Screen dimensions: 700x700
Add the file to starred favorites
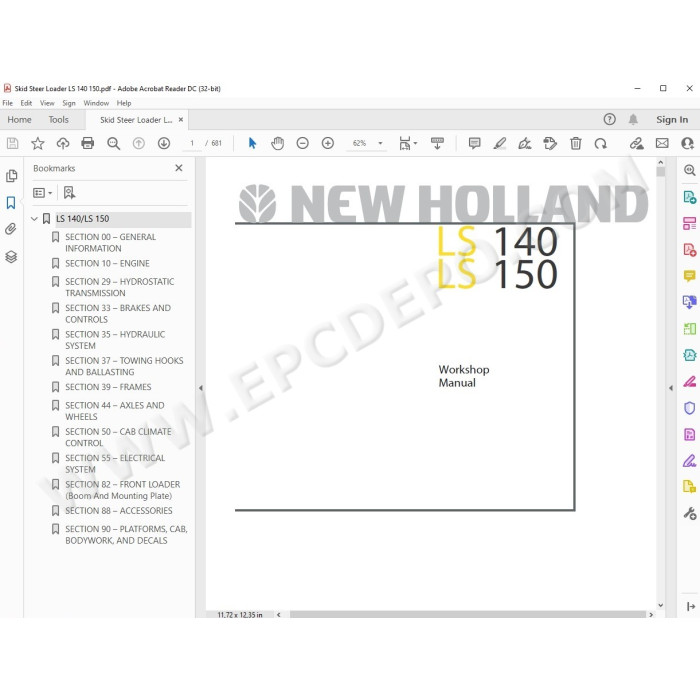[x=38, y=143]
